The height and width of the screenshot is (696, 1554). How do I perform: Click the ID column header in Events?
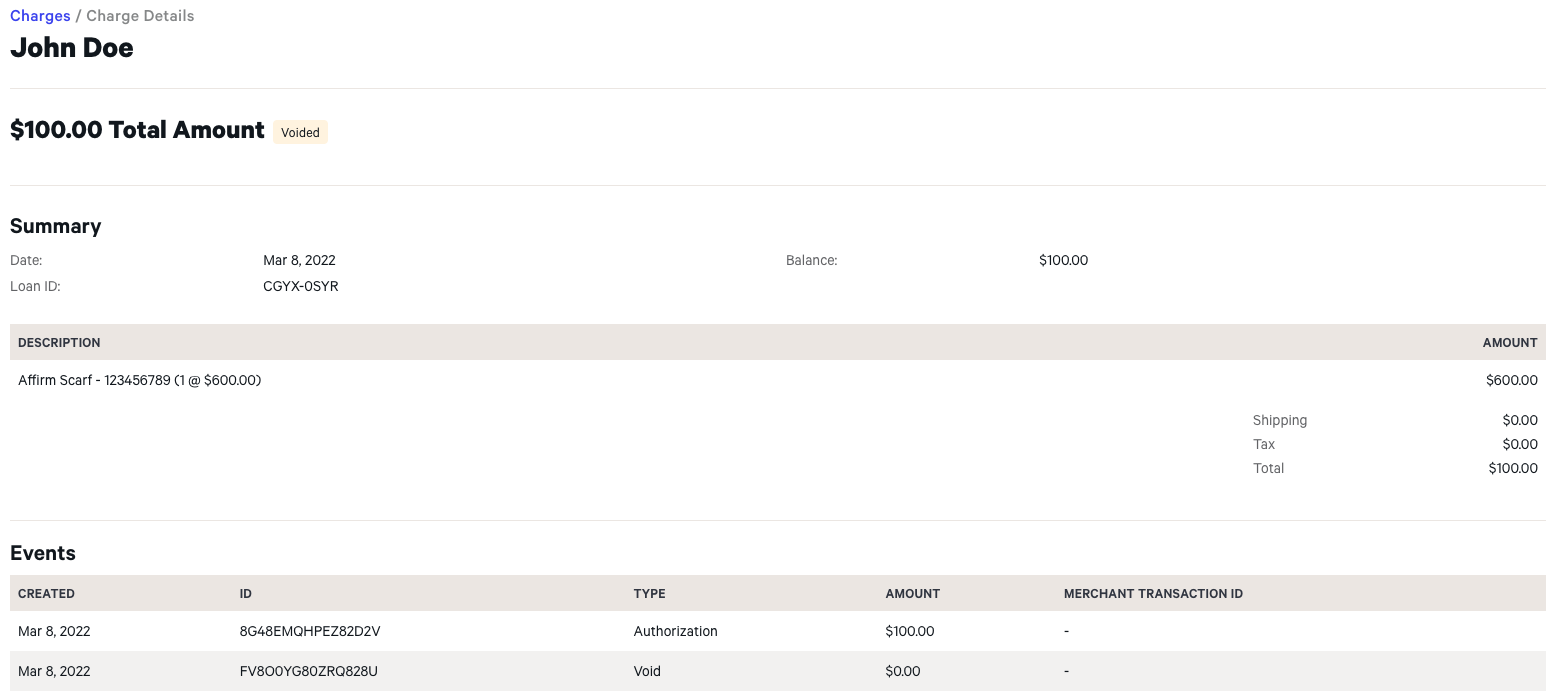[246, 594]
